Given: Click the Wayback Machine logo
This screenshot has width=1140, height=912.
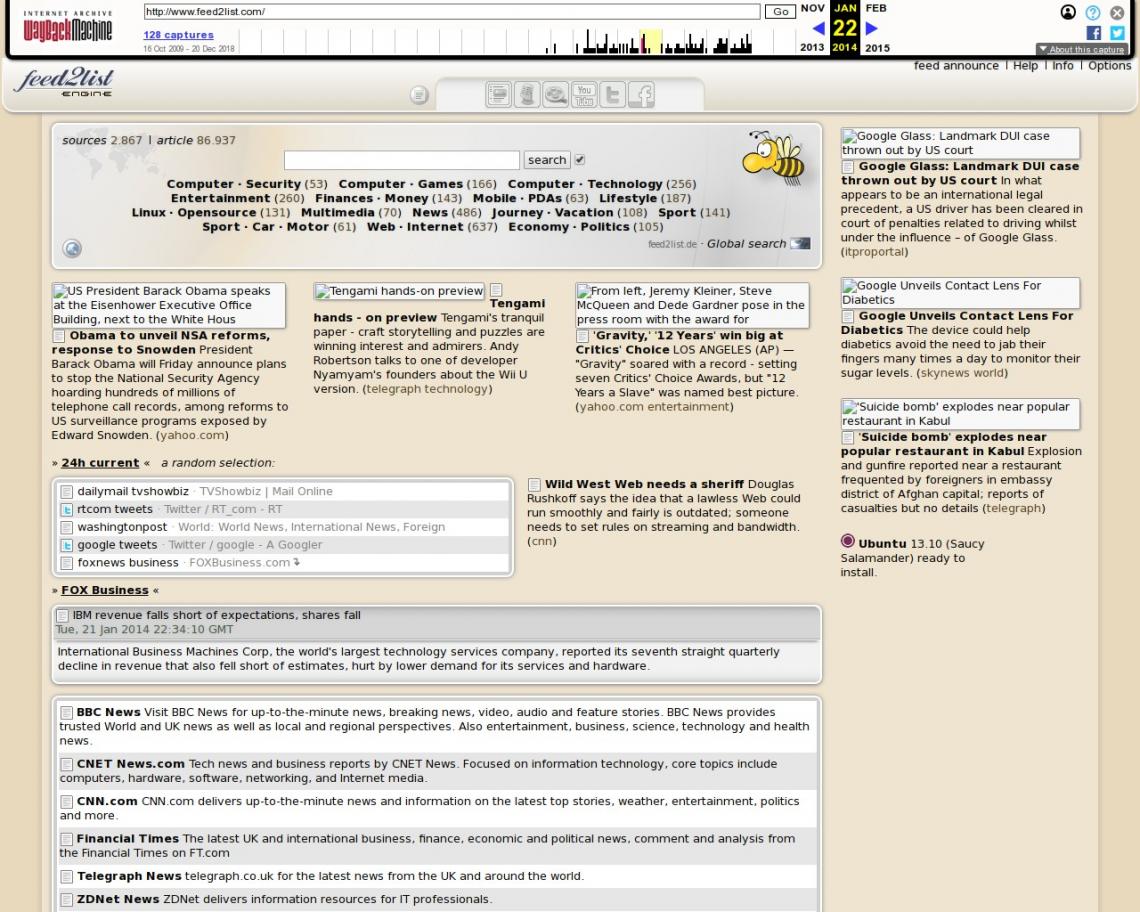Looking at the screenshot, I should (68, 26).
